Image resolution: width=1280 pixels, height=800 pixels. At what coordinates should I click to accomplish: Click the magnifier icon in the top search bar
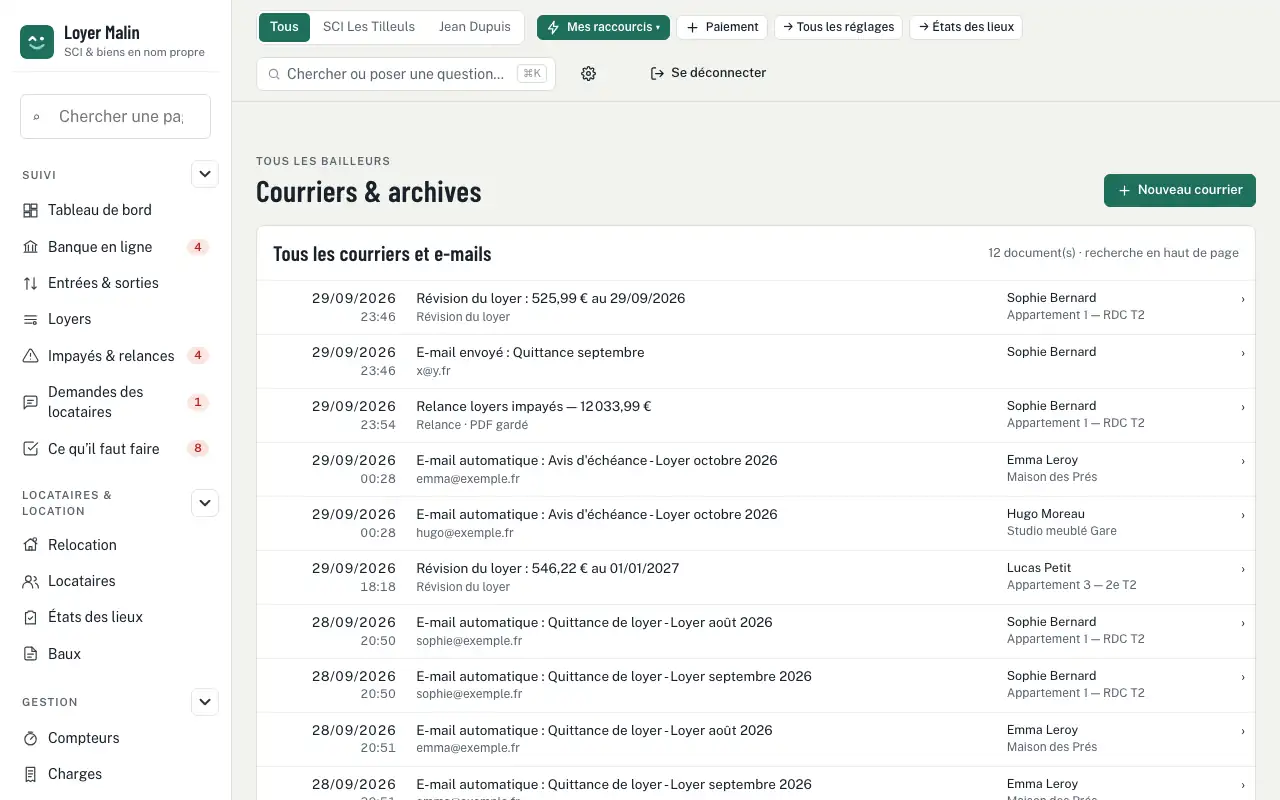(273, 74)
